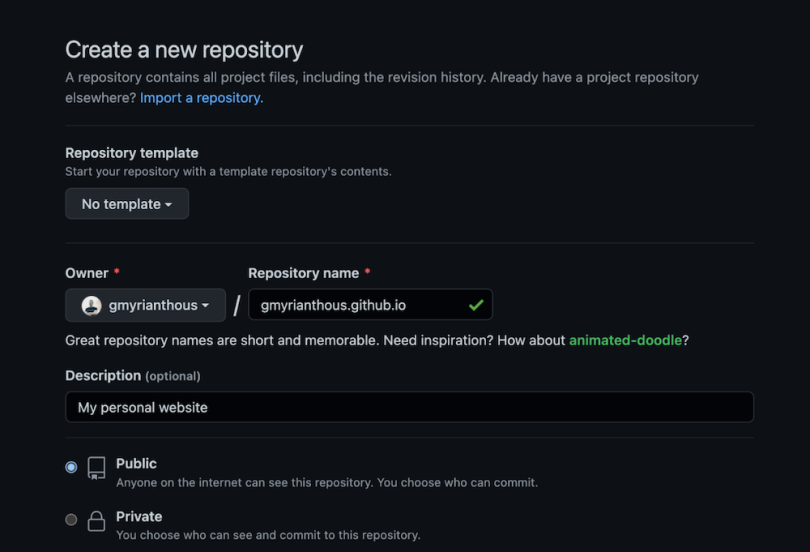Select the Public radio button
This screenshot has width=810, height=552.
click(71, 467)
